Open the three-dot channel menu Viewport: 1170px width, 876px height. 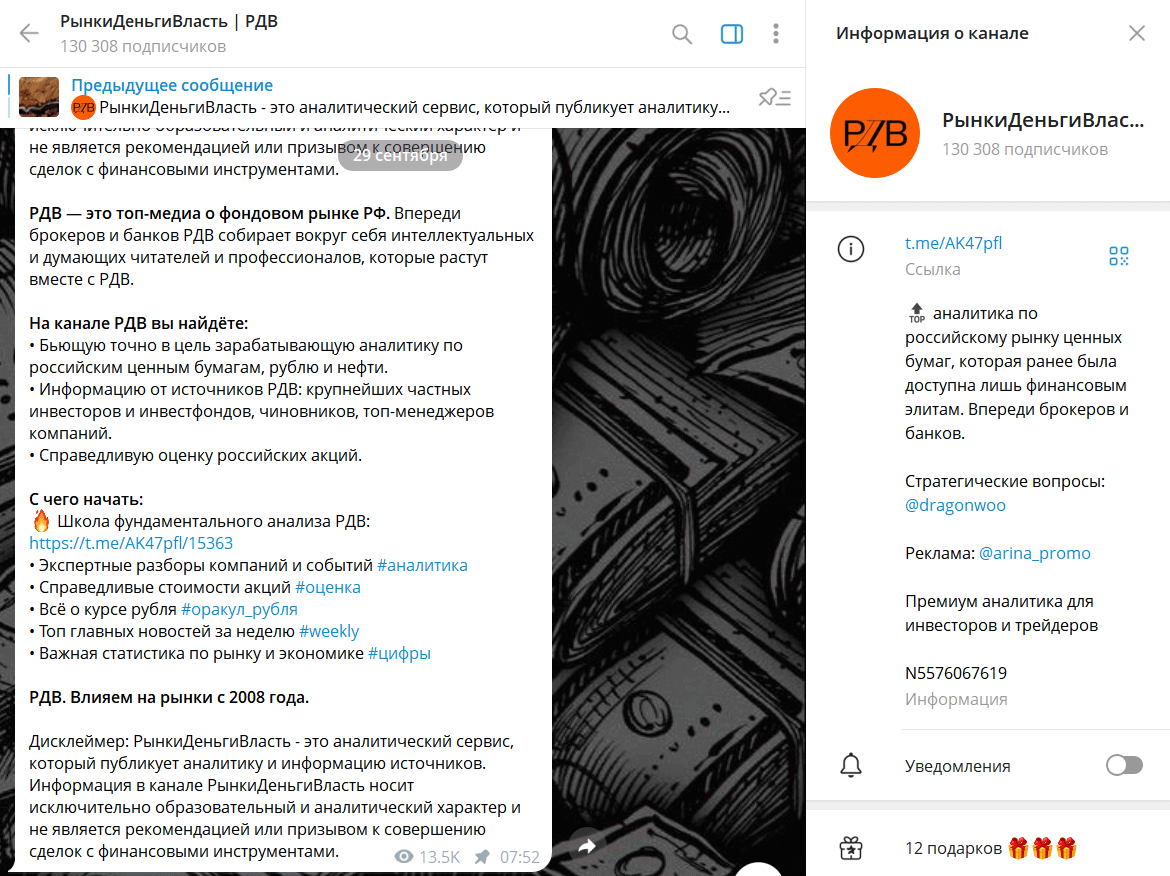click(x=776, y=34)
